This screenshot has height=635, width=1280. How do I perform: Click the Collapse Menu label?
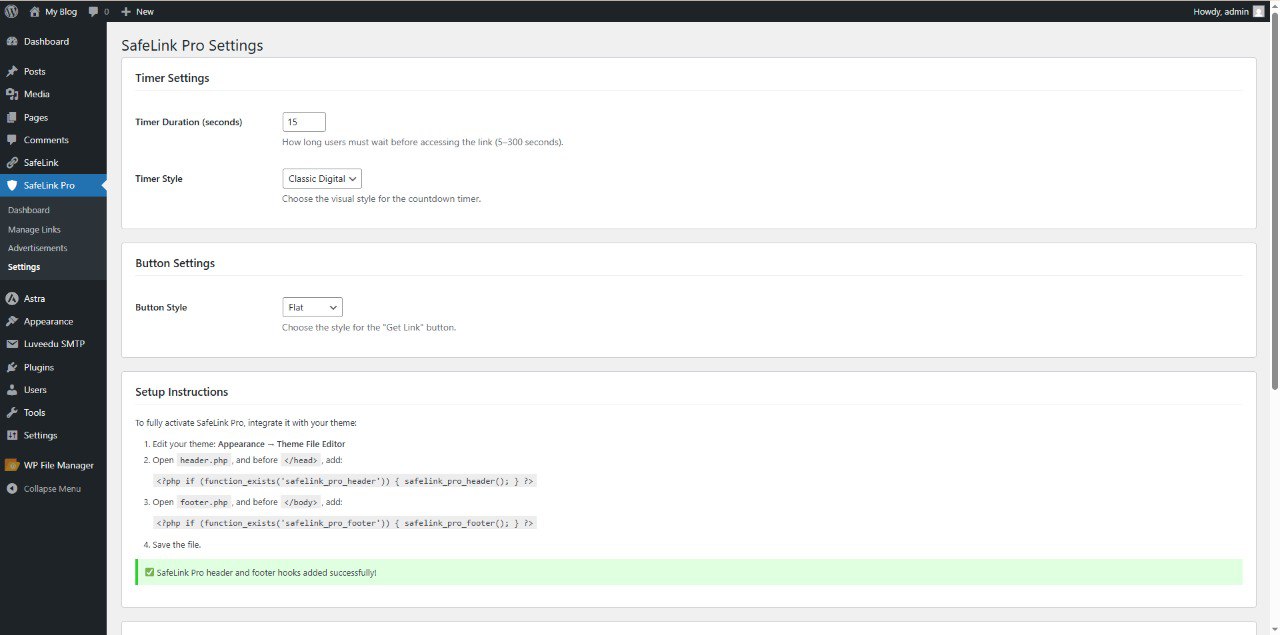pos(52,489)
